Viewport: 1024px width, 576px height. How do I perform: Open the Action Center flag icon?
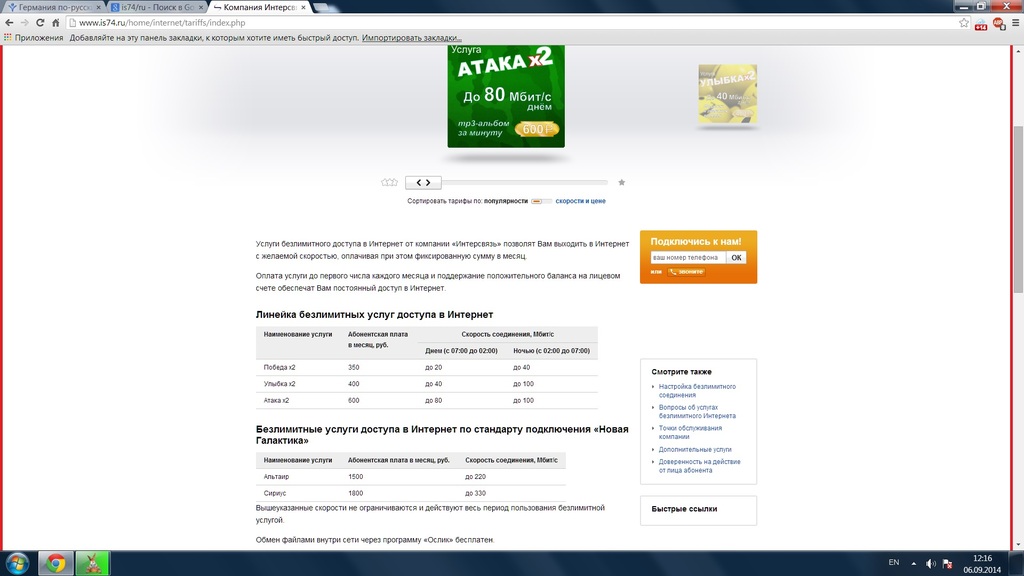(948, 564)
